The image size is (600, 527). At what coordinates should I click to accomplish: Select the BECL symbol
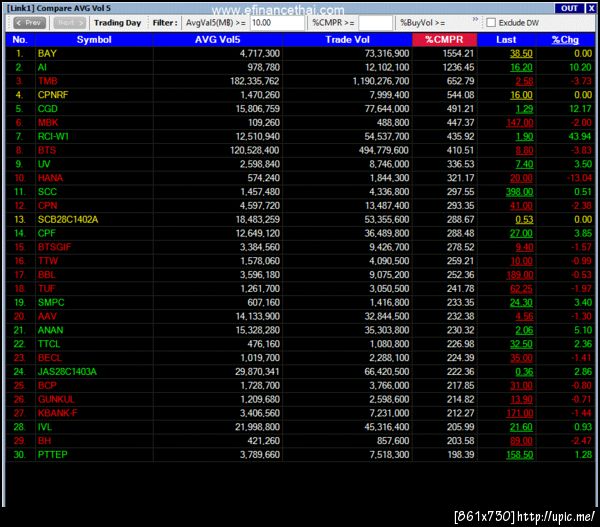point(50,358)
